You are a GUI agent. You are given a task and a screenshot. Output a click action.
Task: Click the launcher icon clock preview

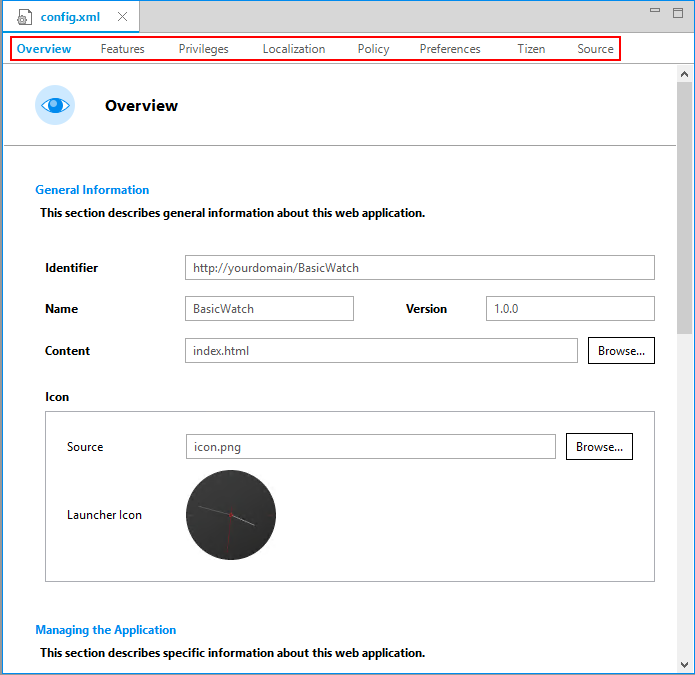point(230,515)
